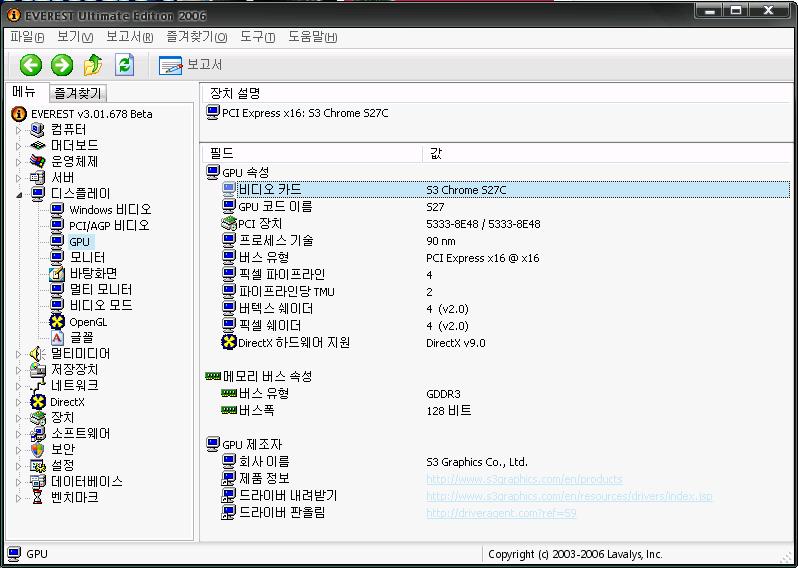Screen dimensions: 798x568
Task: Select the 컴퓨터 tree icon
Action: [x=37, y=130]
